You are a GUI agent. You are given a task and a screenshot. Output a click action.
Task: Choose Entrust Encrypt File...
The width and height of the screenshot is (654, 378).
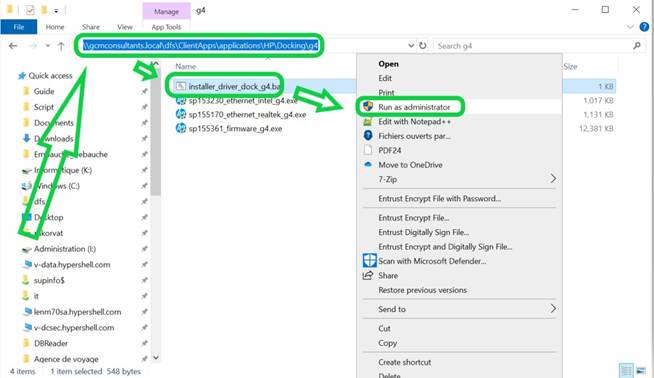(x=414, y=218)
